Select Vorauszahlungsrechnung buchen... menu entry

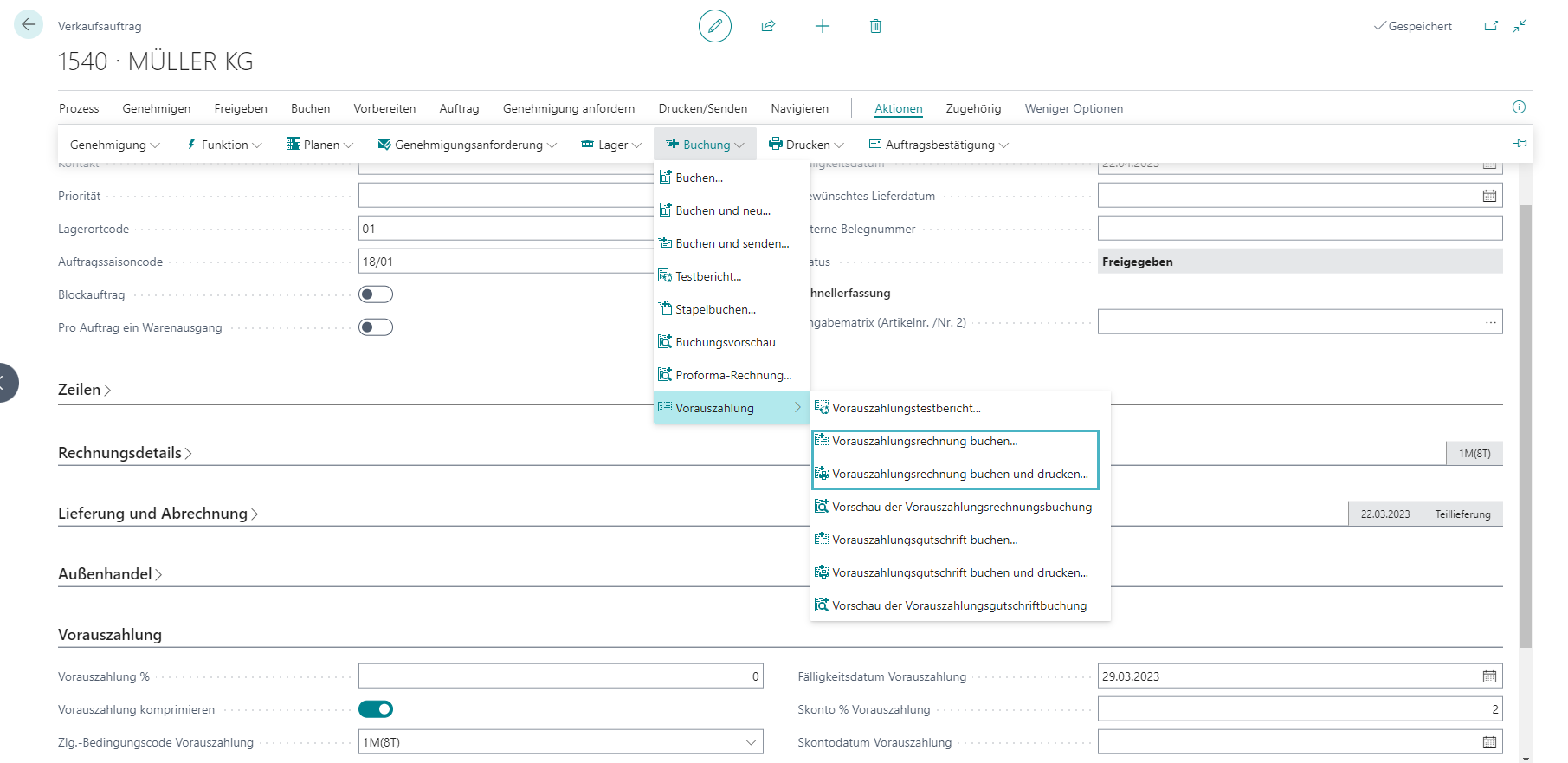click(x=925, y=441)
